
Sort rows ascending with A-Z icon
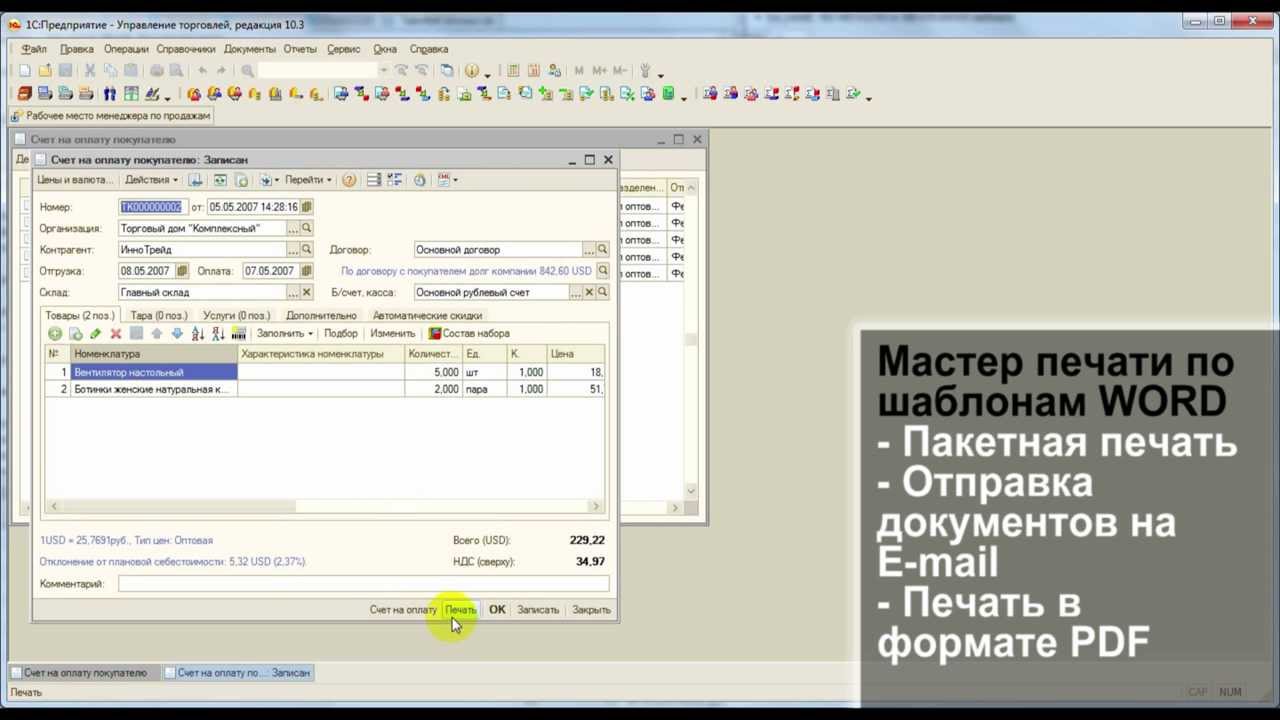198,333
